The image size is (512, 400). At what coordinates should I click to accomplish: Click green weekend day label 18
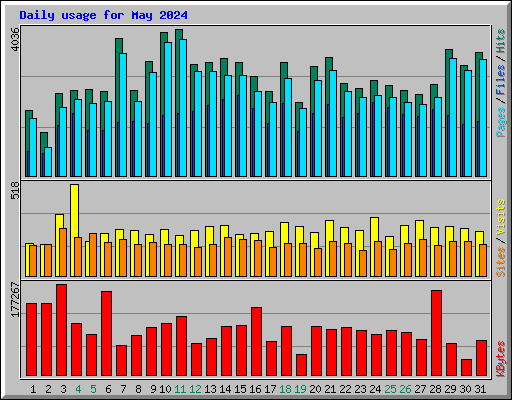pos(285,389)
